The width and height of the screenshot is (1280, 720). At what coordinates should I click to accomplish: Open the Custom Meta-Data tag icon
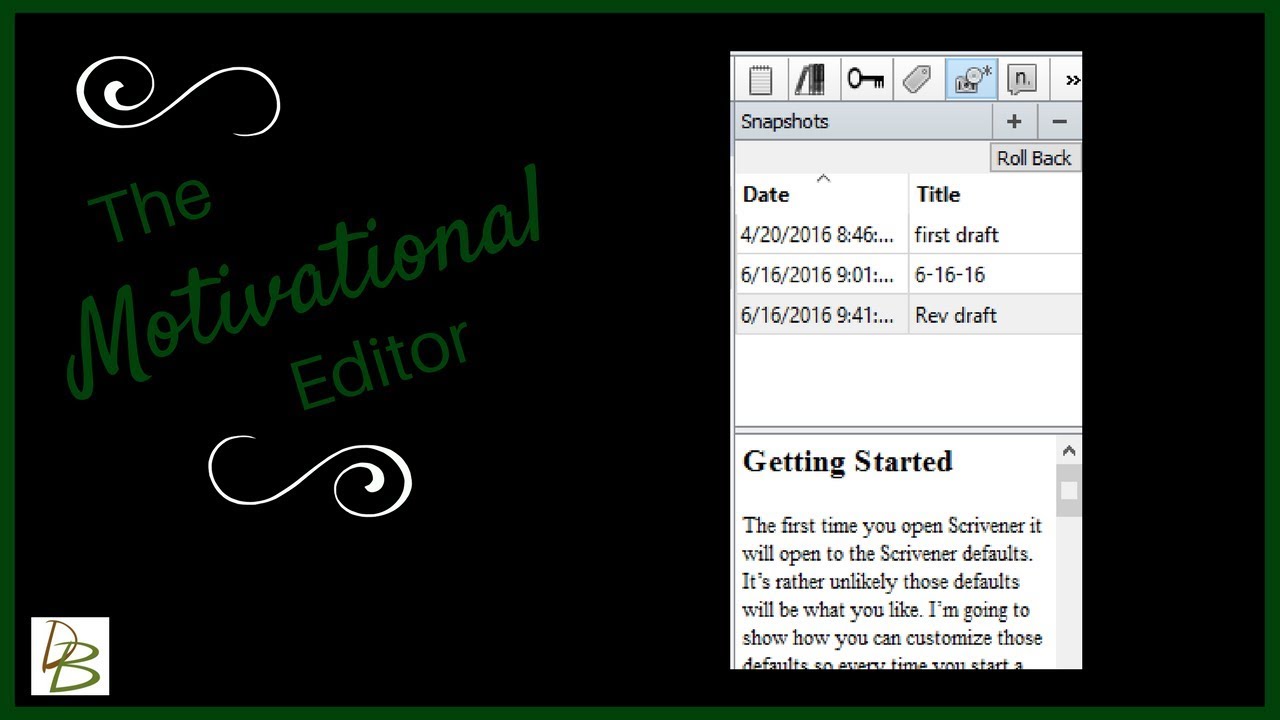[917, 80]
